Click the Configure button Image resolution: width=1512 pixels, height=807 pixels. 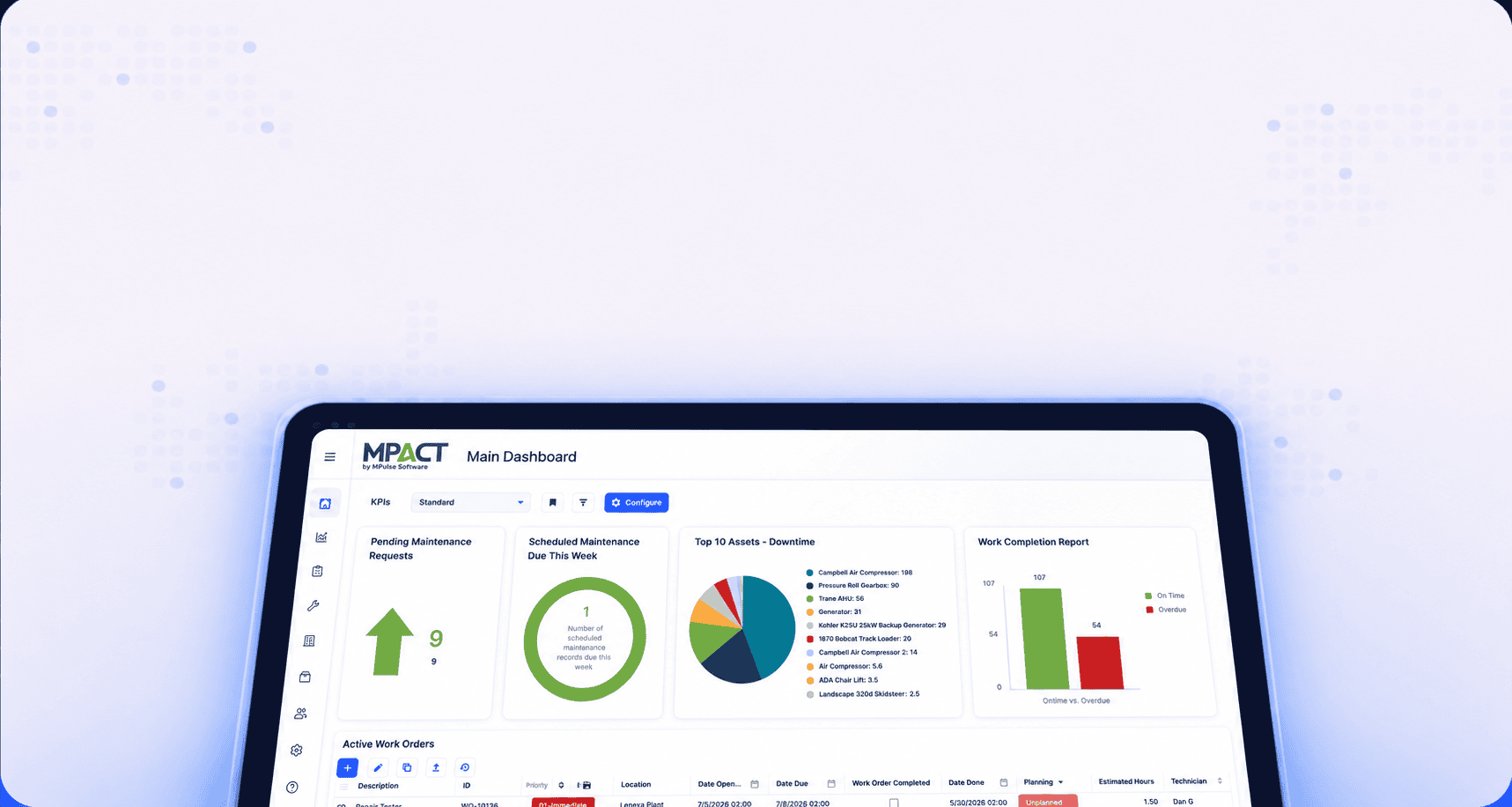click(637, 502)
